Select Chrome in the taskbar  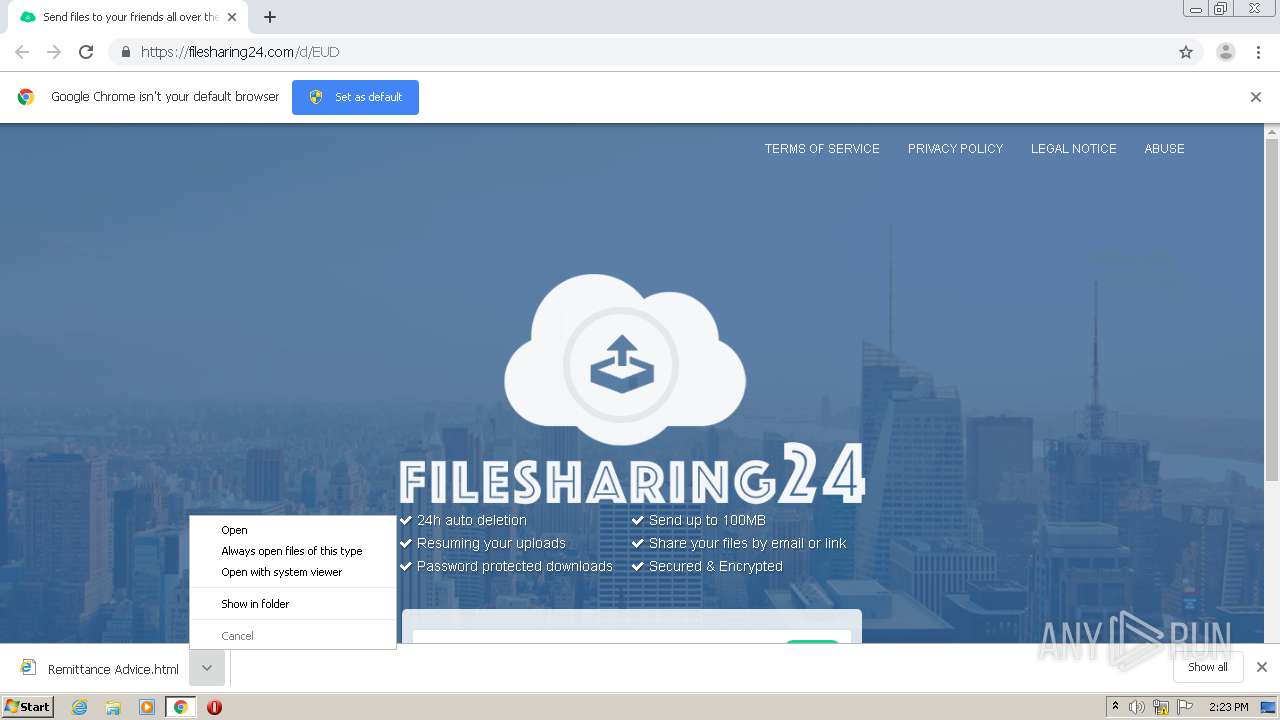[180, 707]
